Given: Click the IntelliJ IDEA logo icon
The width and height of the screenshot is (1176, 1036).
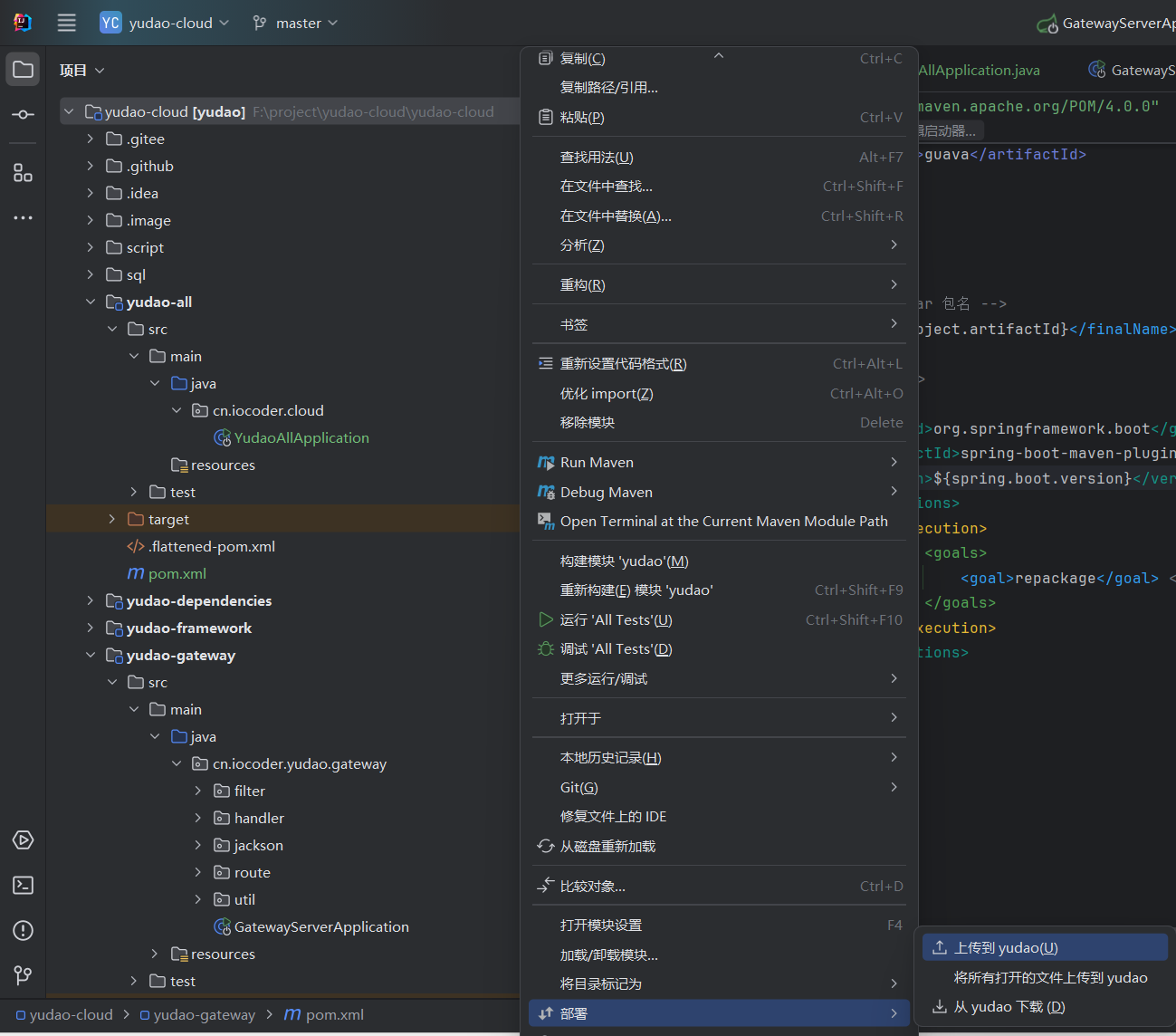Looking at the screenshot, I should point(23,23).
